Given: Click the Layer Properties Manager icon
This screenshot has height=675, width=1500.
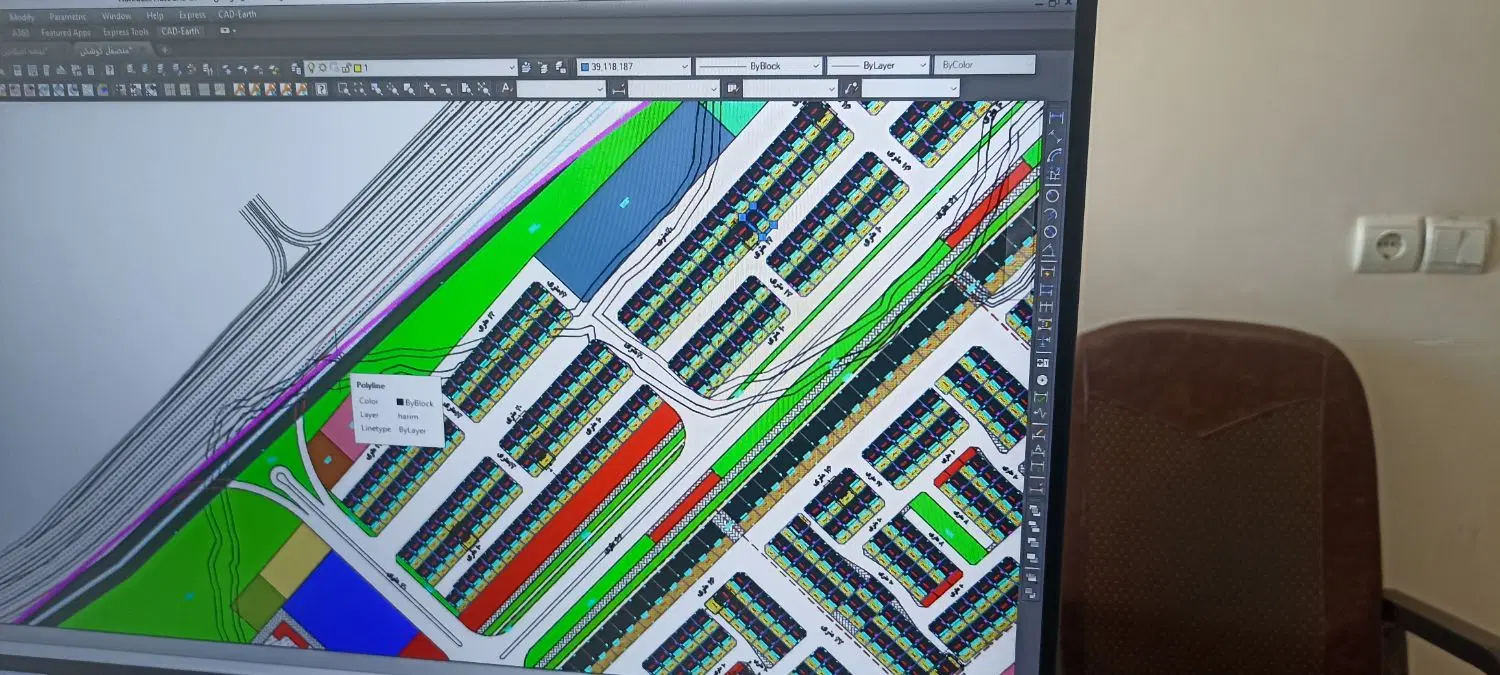Looking at the screenshot, I should click(296, 68).
